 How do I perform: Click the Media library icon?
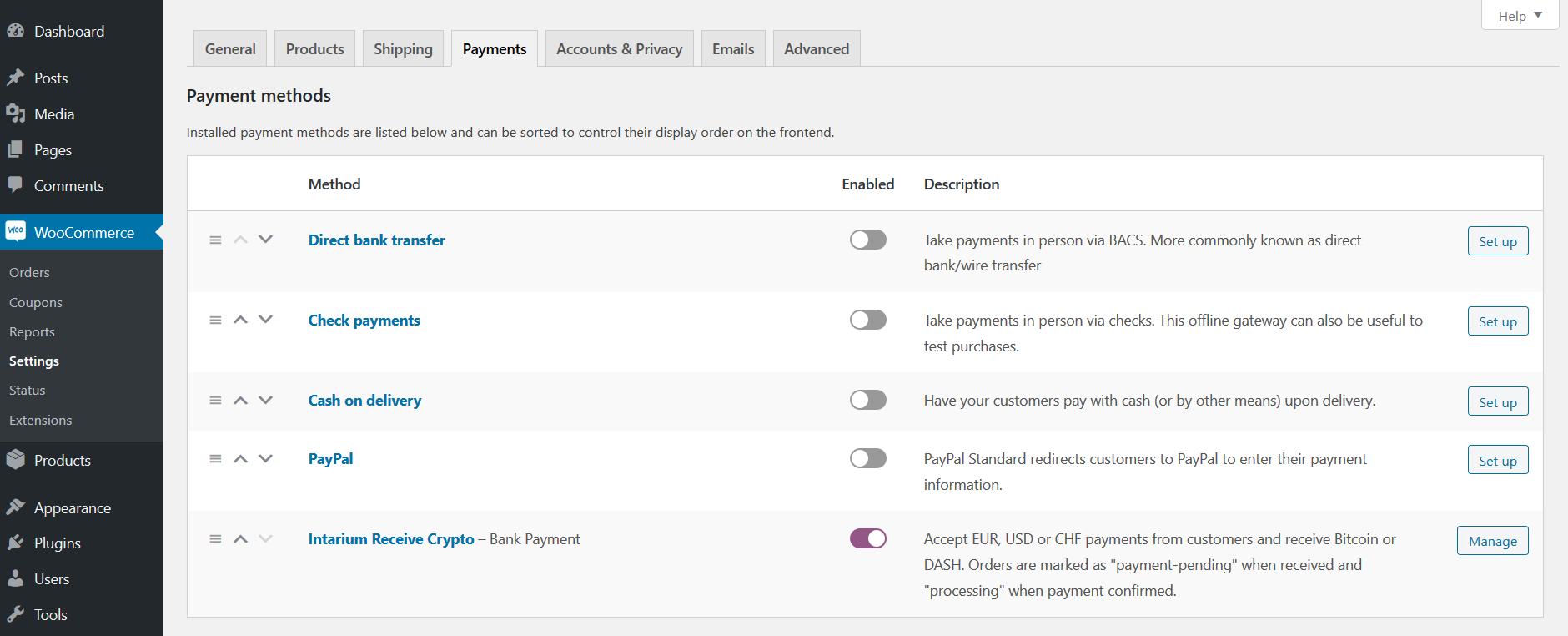pyautogui.click(x=15, y=114)
